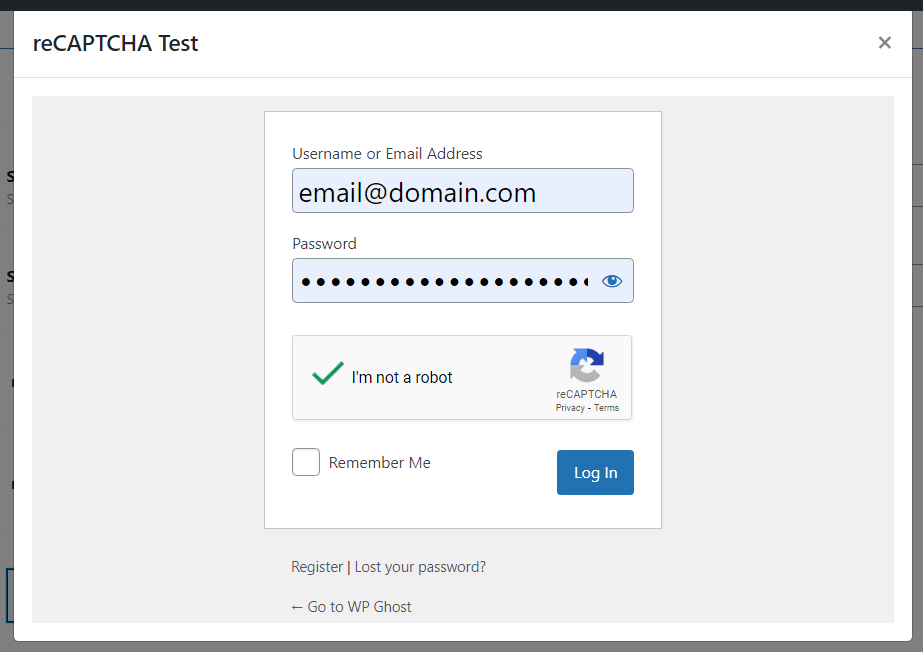This screenshot has height=652, width=923.
Task: Click the dimmed page area left of dialog
Action: (x=6, y=353)
